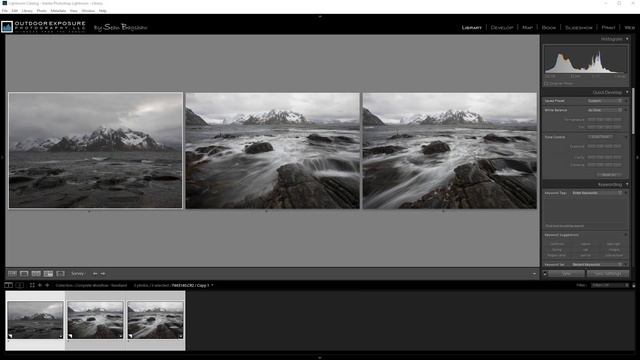Toggle the Original Photo checkbox under histogram
This screenshot has width=640, height=360.
point(546,83)
